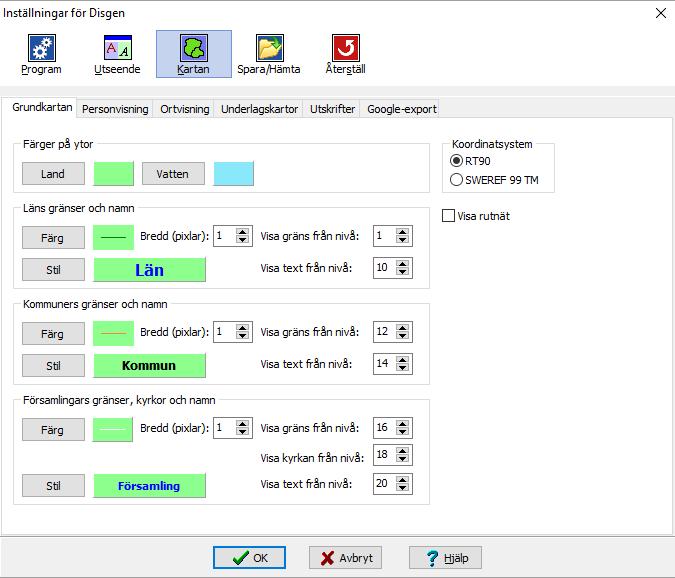Decrease Läns Visa text från nivå
This screenshot has width=675, height=578.
point(403,272)
